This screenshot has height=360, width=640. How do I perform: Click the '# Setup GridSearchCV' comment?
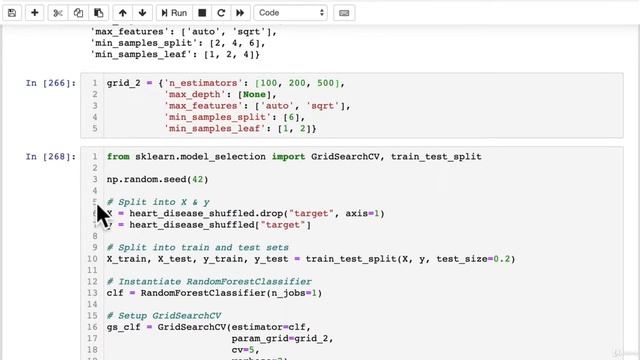pos(164,316)
